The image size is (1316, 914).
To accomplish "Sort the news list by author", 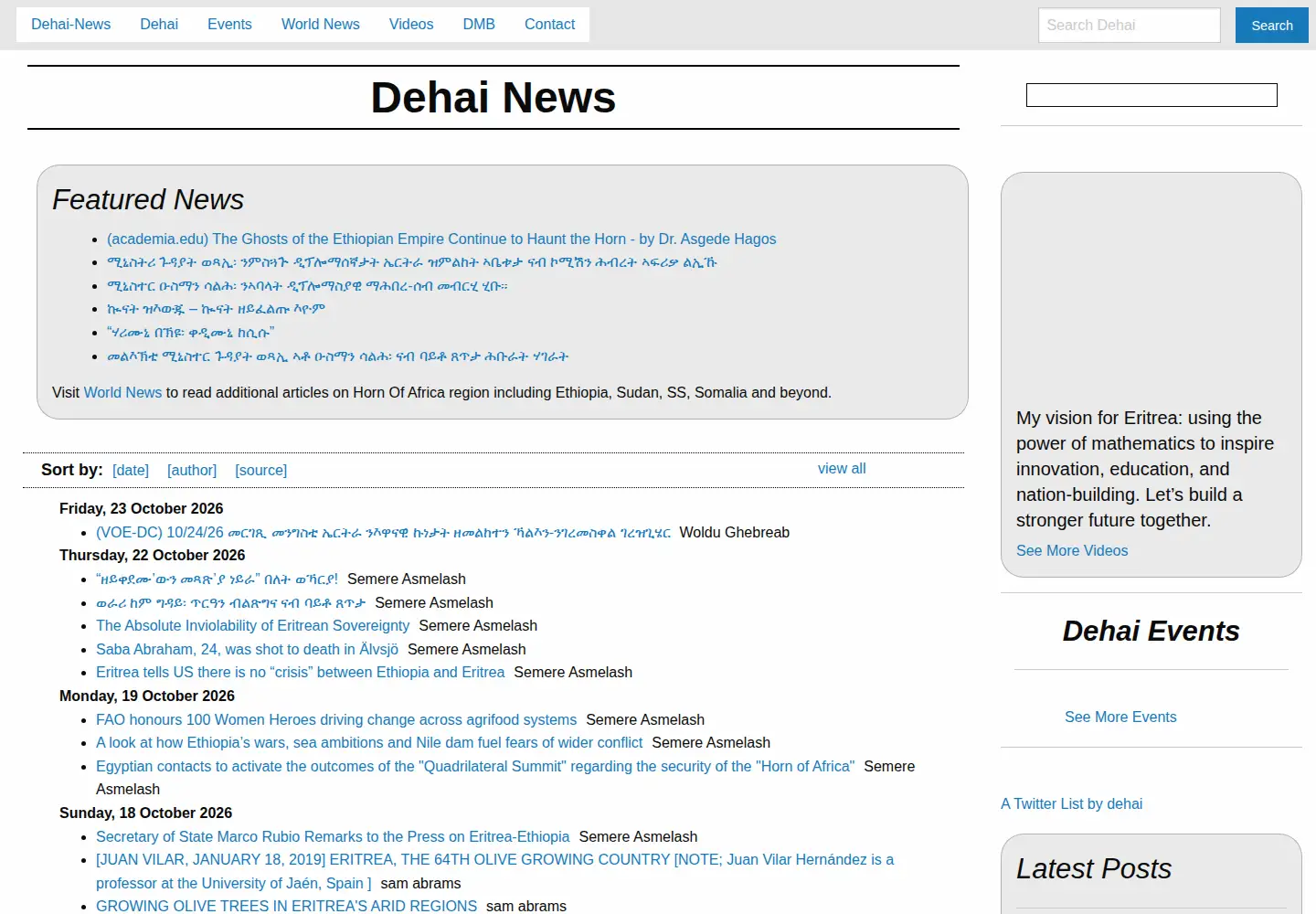I will pos(192,471).
